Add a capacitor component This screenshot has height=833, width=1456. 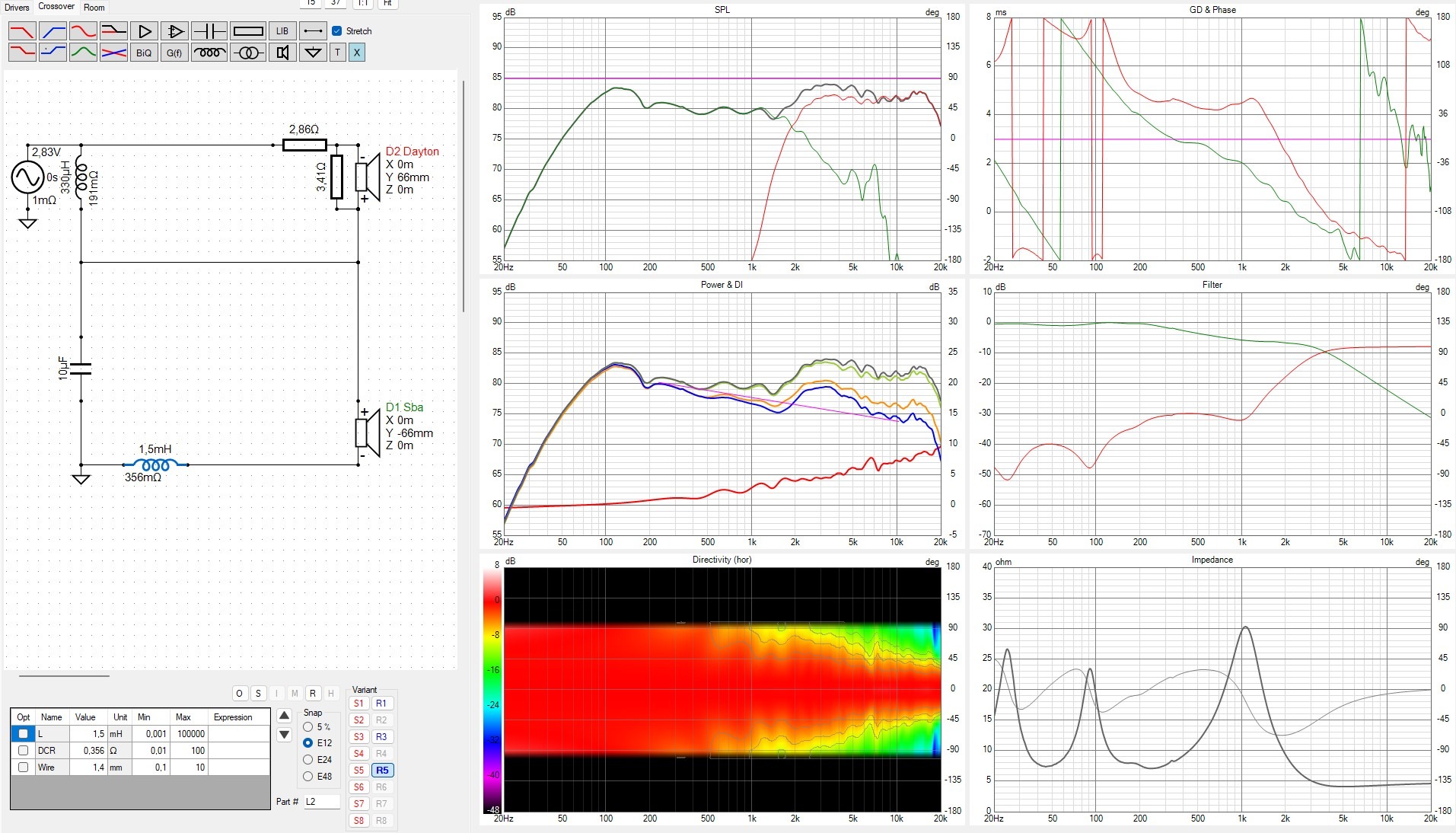(x=209, y=31)
